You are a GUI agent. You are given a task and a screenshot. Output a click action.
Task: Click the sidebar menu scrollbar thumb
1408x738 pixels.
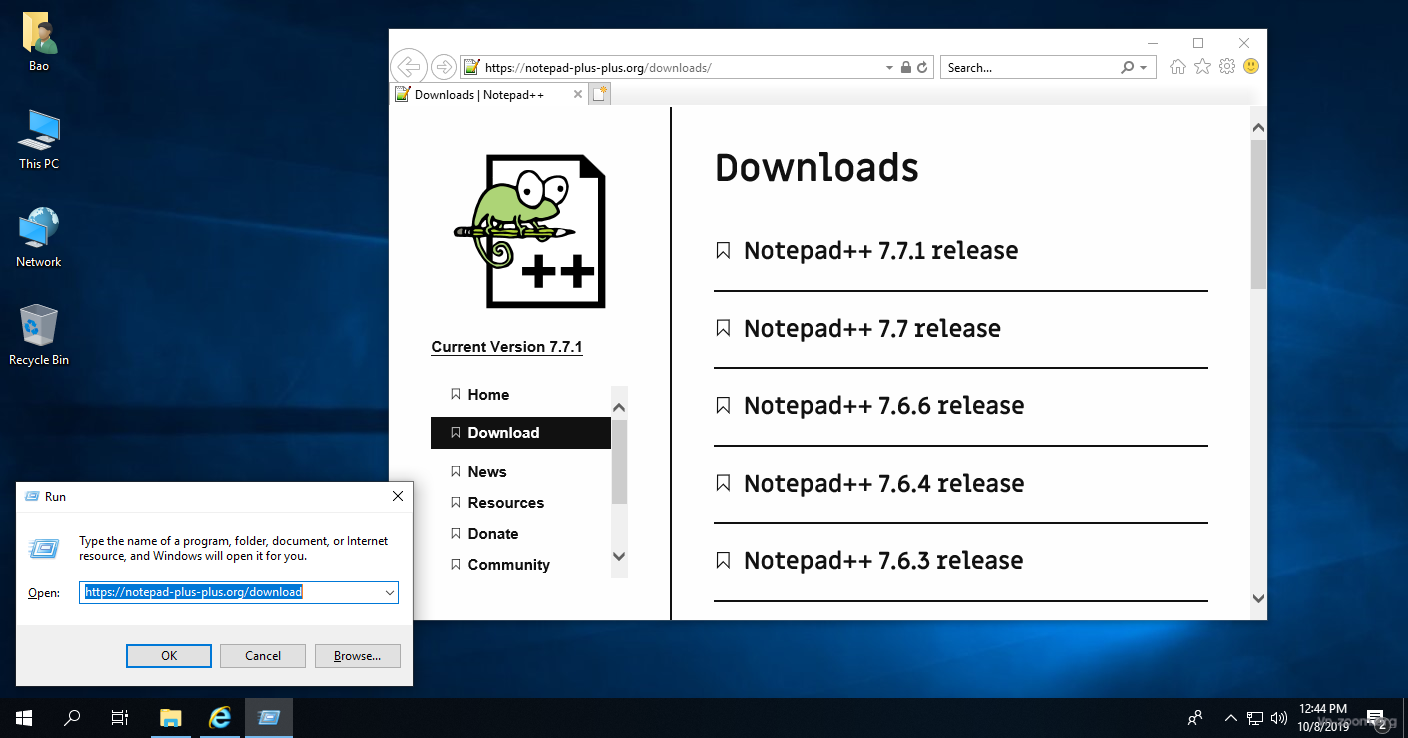[619, 461]
